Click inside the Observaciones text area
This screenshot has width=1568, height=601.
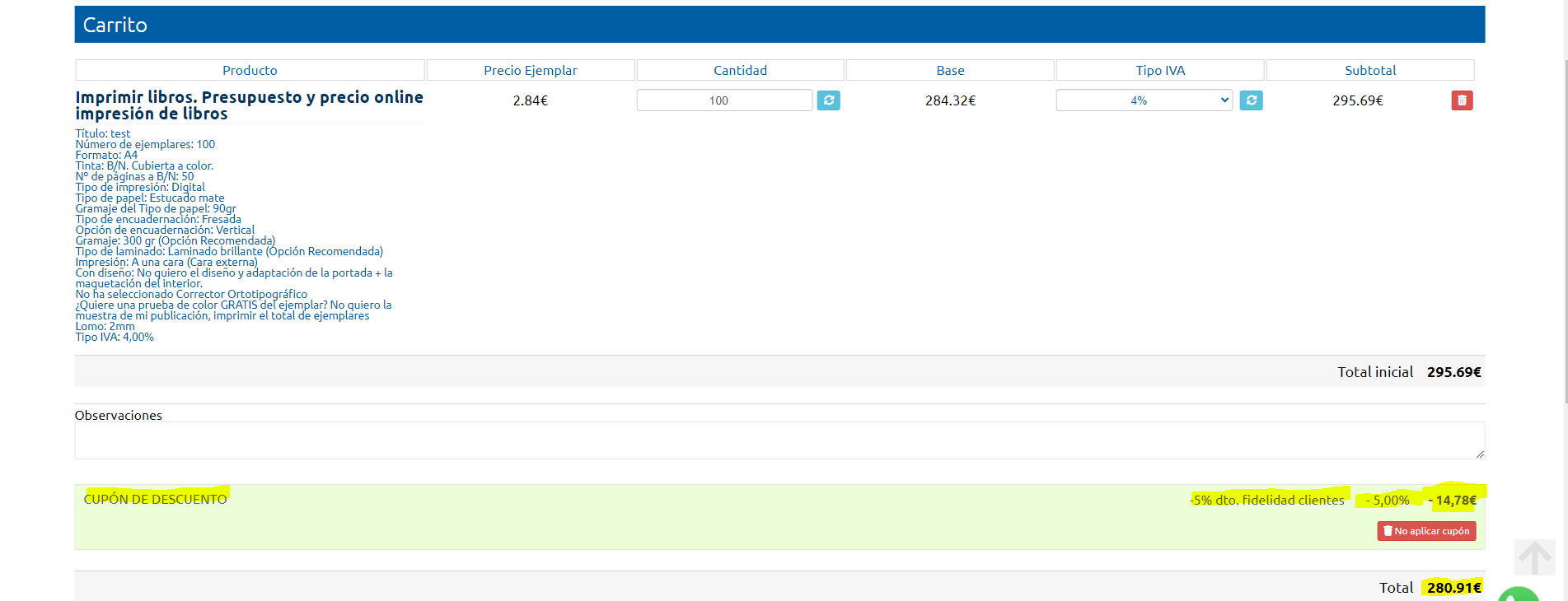(x=779, y=440)
